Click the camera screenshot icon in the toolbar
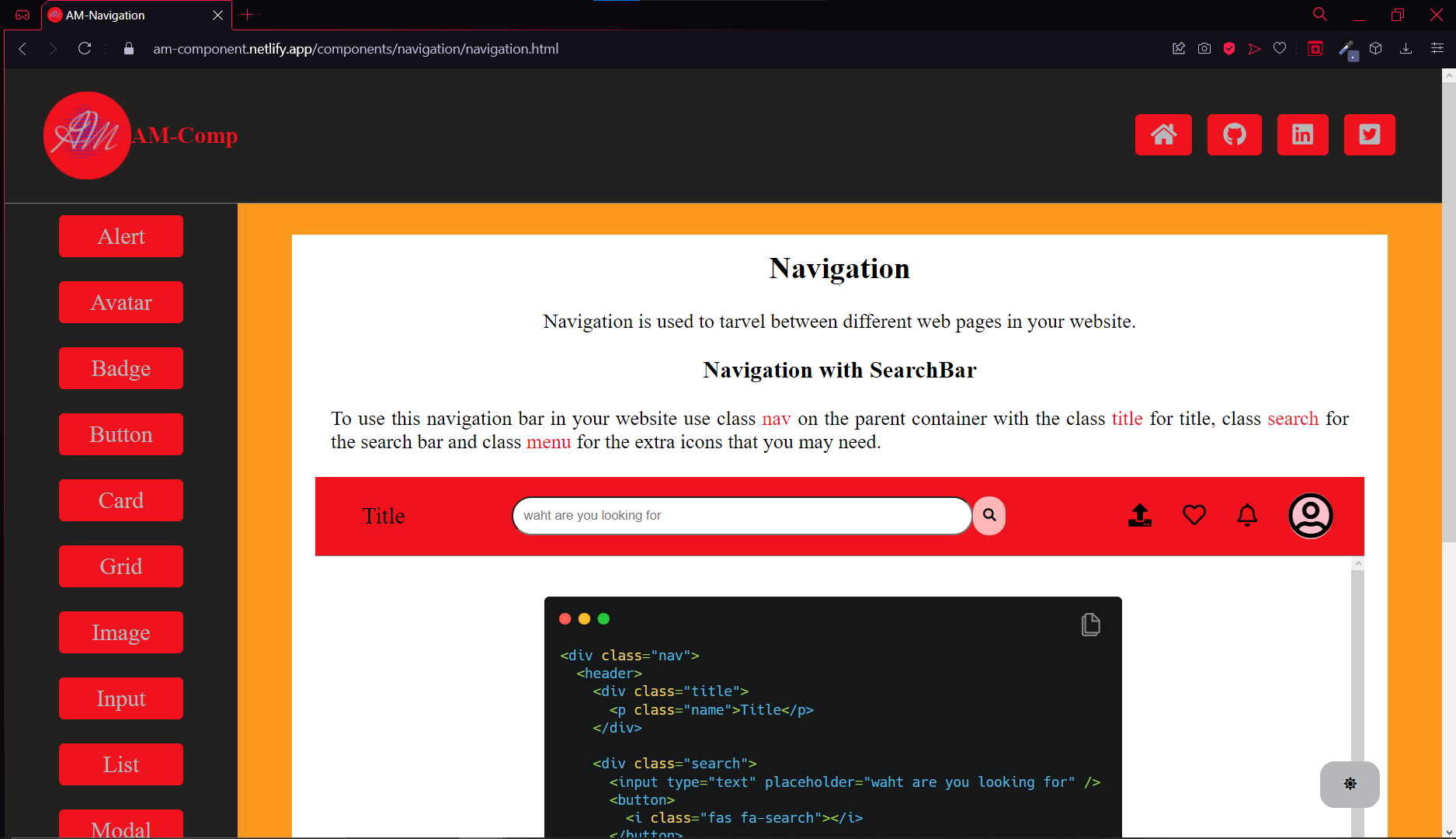The image size is (1456, 839). pyautogui.click(x=1204, y=48)
